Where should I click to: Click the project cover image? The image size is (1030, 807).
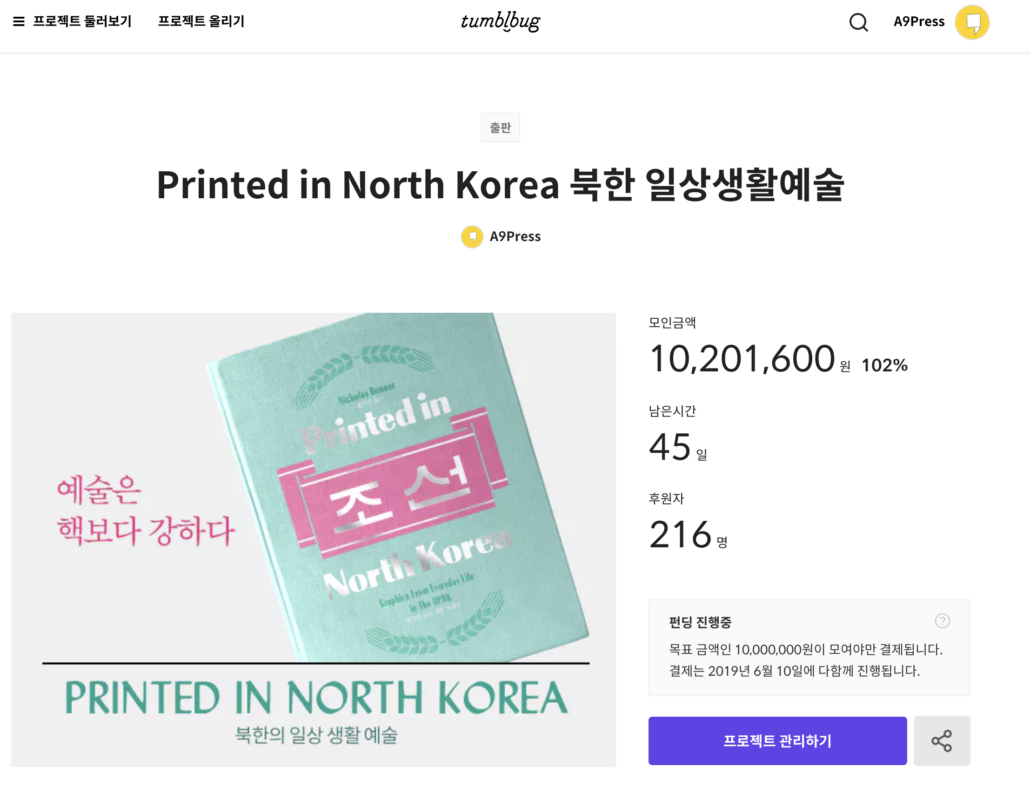coord(313,540)
